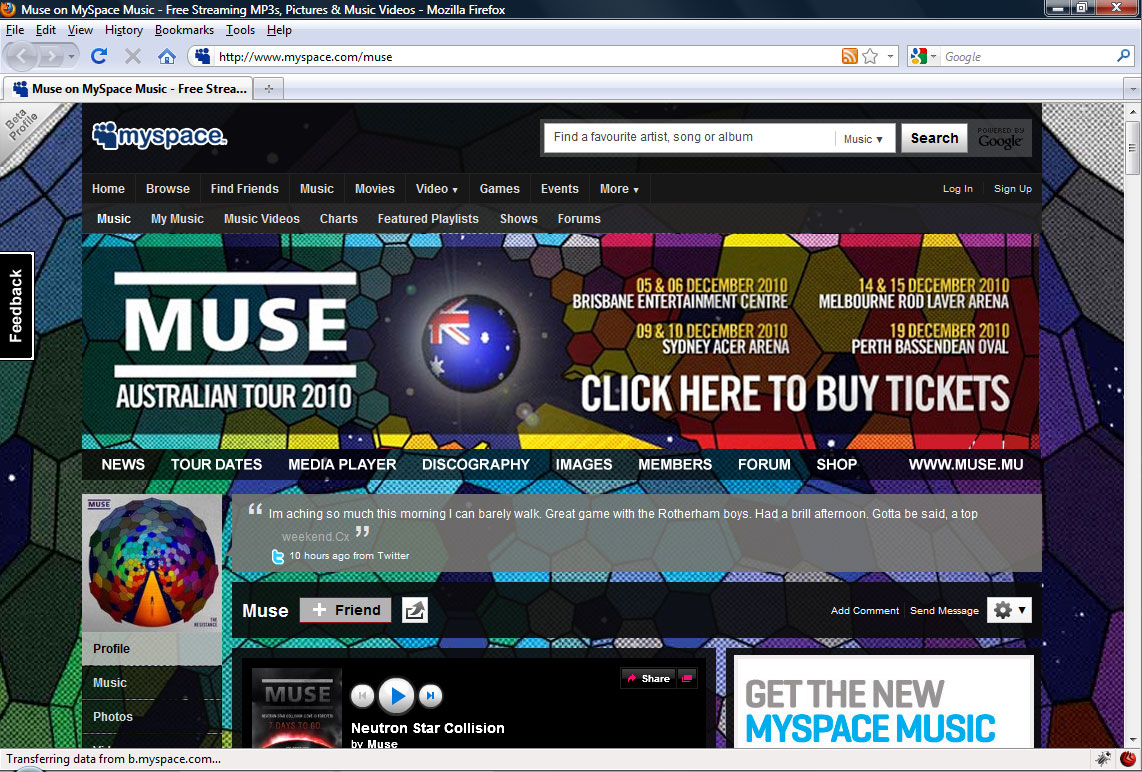Open the Bookmarks menu
The width and height of the screenshot is (1142, 772).
(x=184, y=30)
